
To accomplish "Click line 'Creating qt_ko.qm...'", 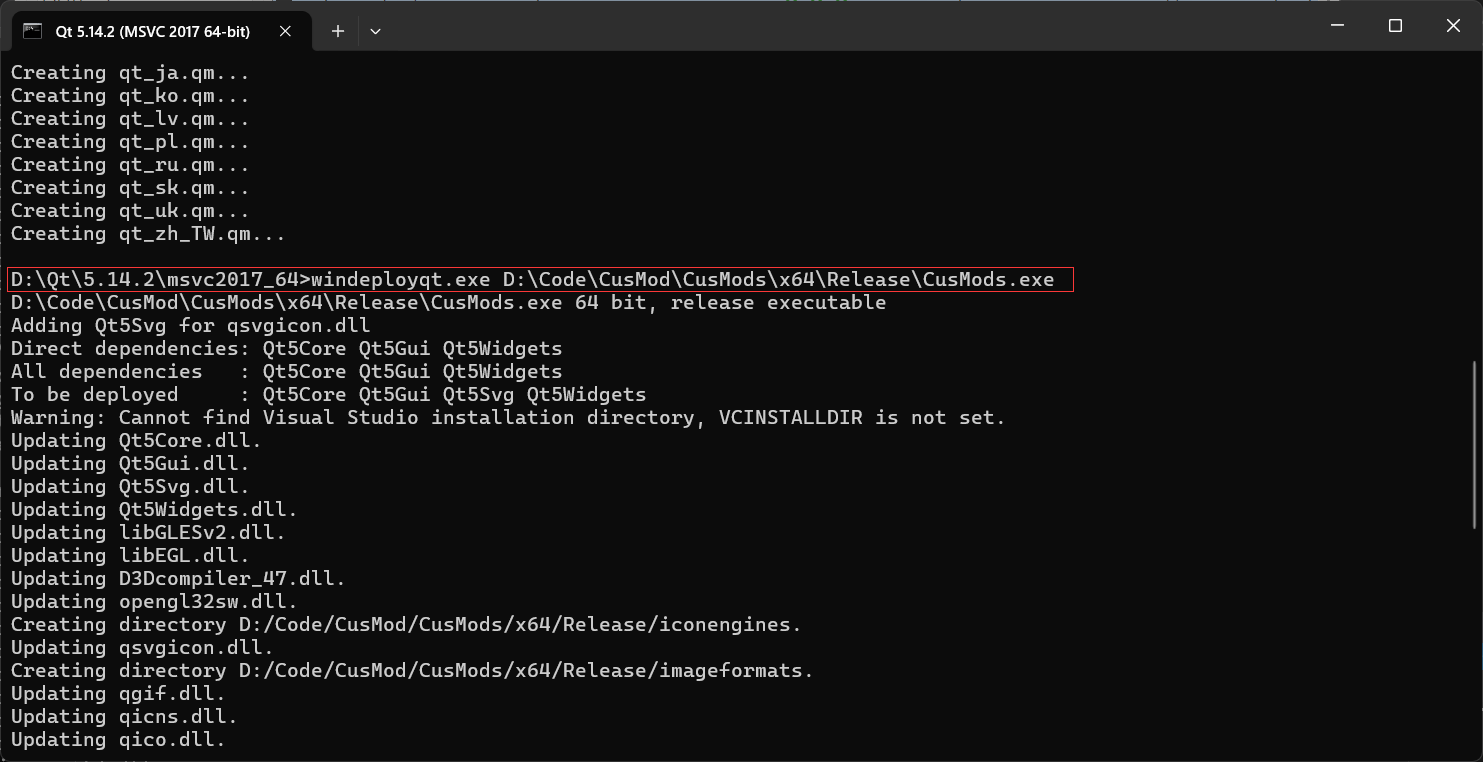I will [130, 96].
